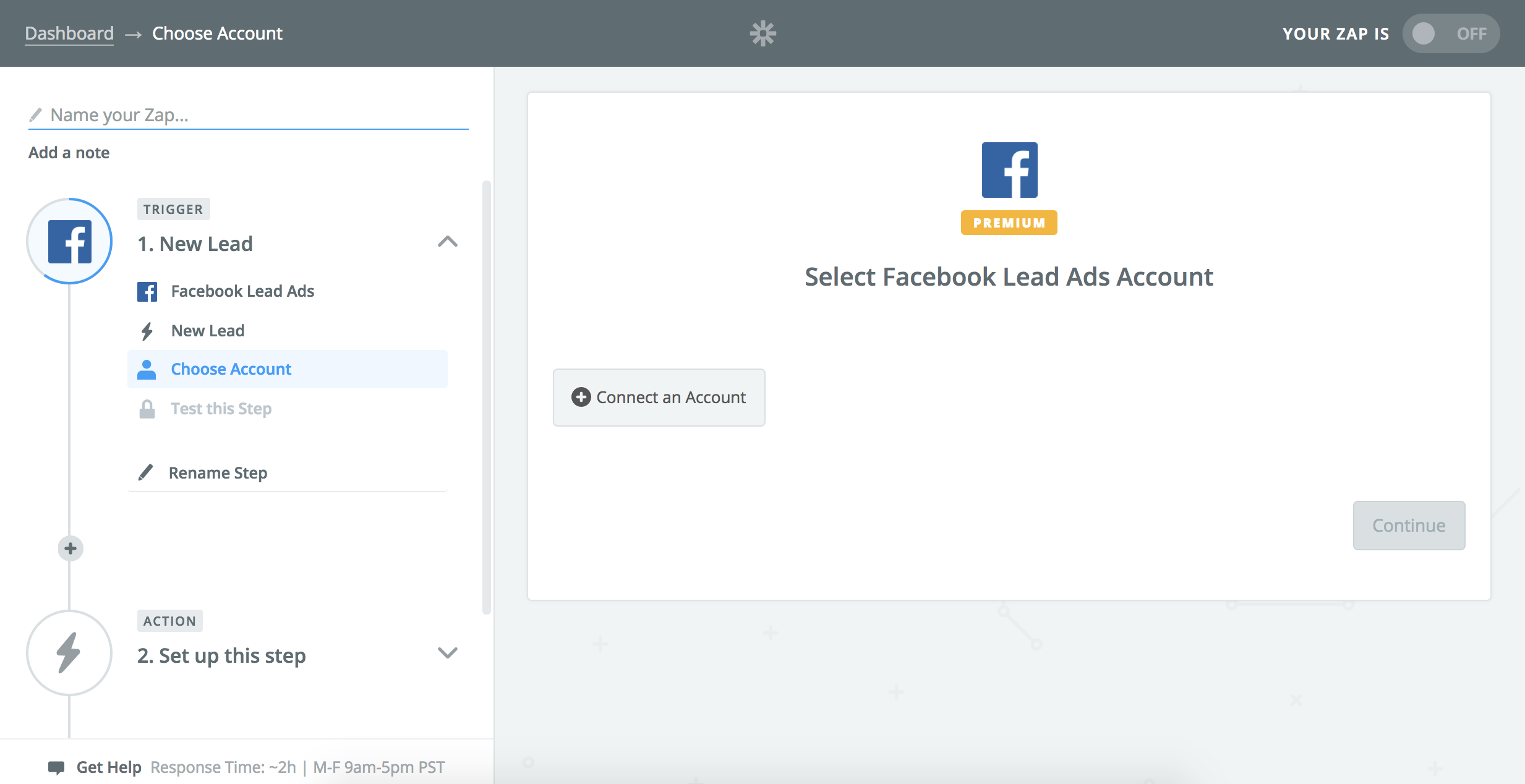Click Rename Step option

(x=288, y=473)
